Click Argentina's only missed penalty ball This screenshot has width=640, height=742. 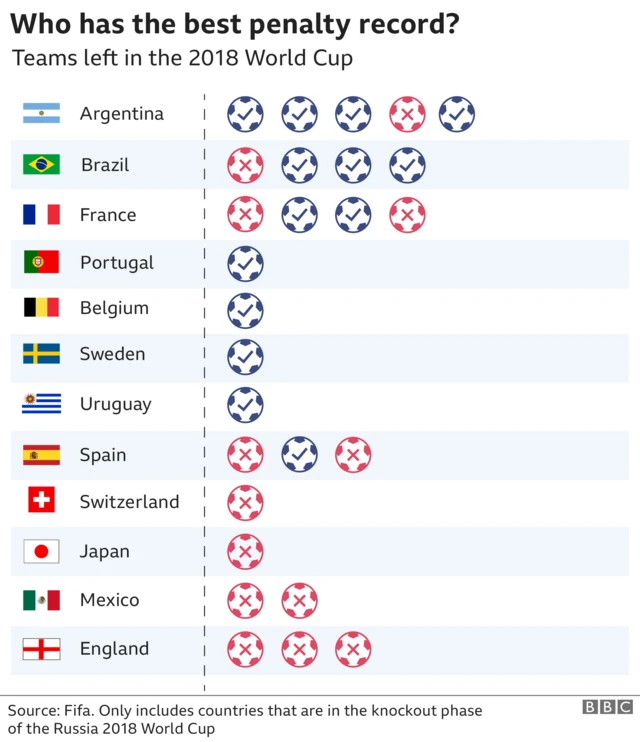407,114
